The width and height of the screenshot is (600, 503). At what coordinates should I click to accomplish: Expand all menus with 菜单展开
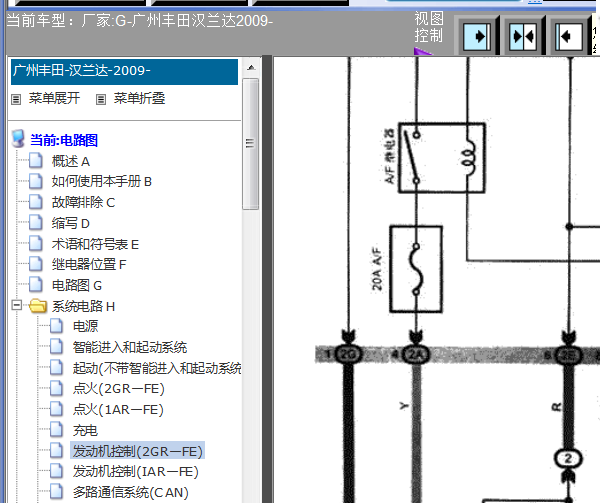(x=54, y=98)
